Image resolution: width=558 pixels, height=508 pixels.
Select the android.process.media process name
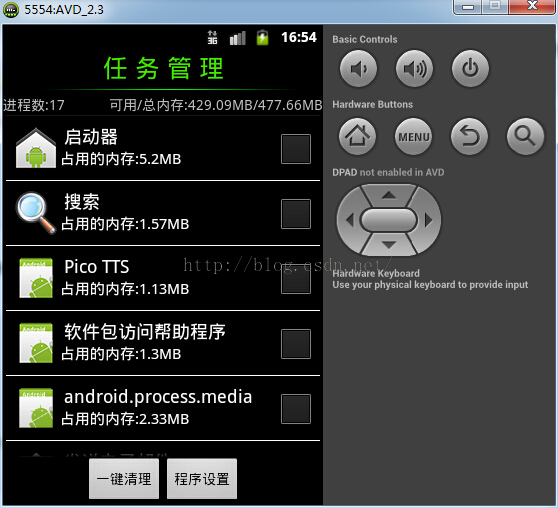pyautogui.click(x=158, y=397)
